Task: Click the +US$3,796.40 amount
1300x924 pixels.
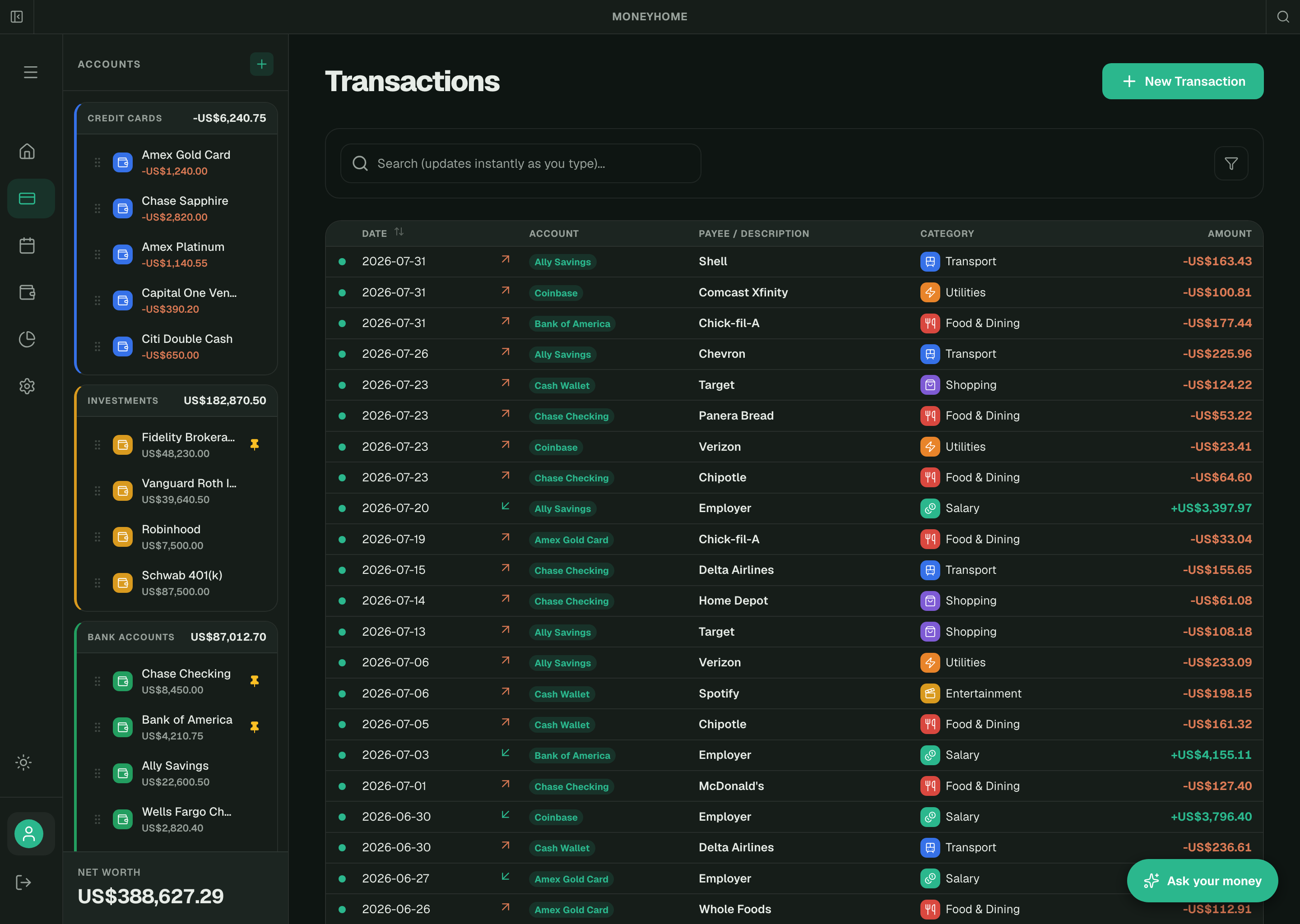Action: (x=1211, y=817)
